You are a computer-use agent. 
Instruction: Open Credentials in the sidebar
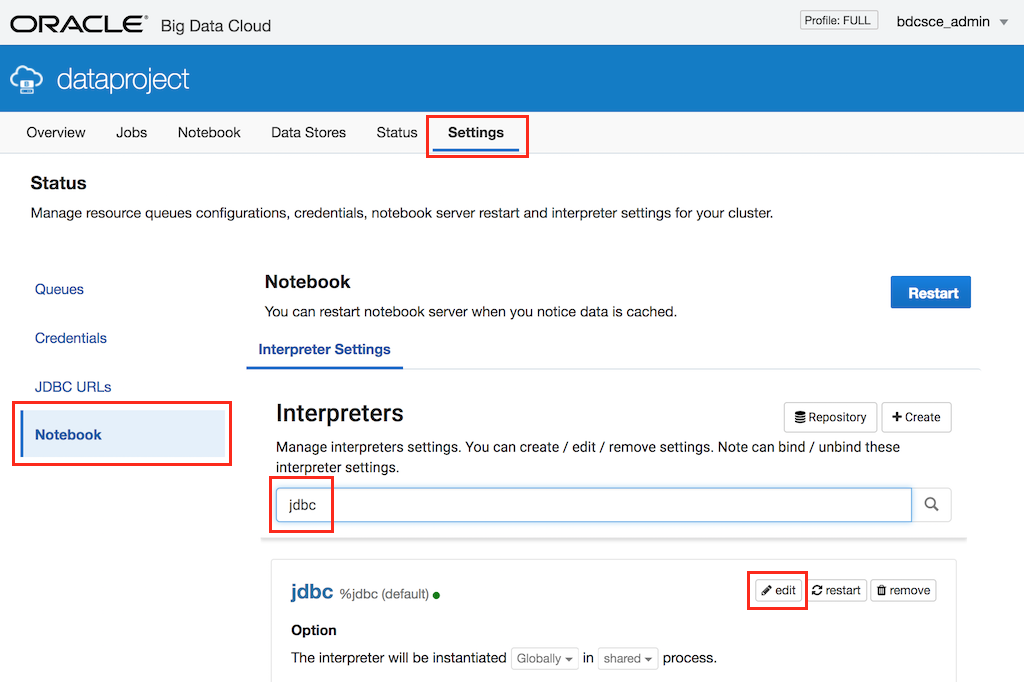(x=71, y=338)
